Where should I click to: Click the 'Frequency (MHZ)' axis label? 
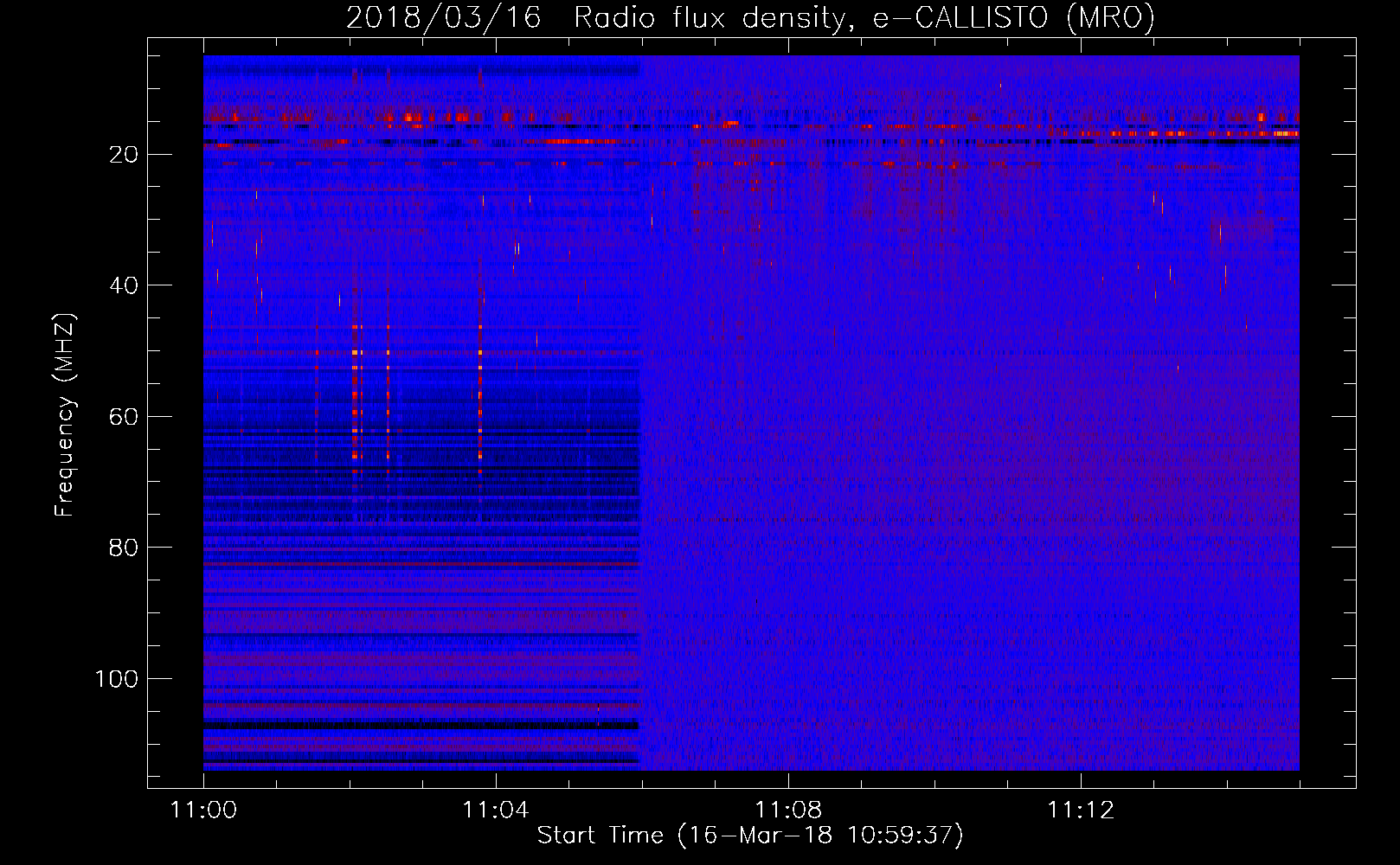65,415
